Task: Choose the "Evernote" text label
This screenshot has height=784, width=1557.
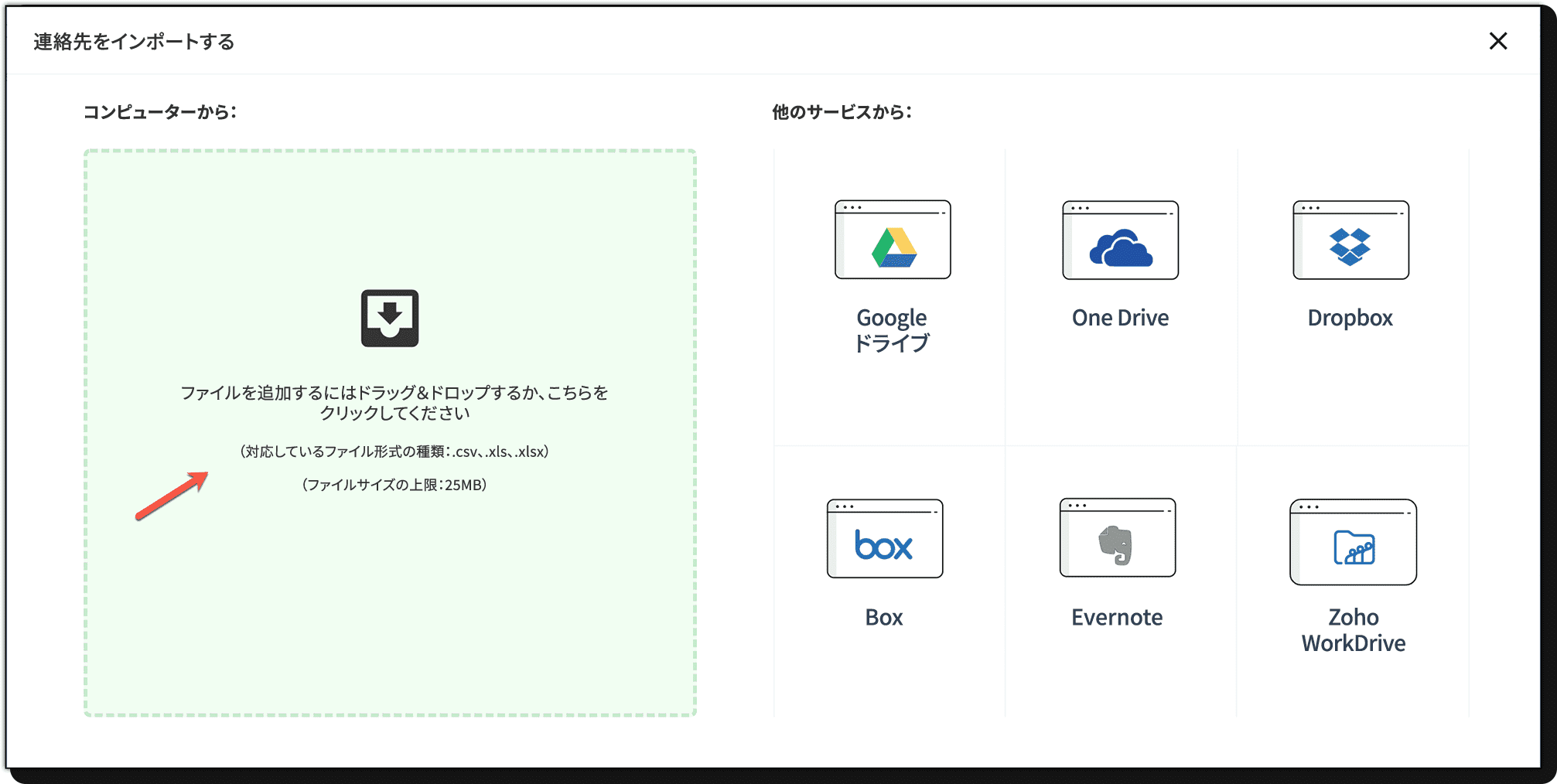Action: (x=1116, y=617)
